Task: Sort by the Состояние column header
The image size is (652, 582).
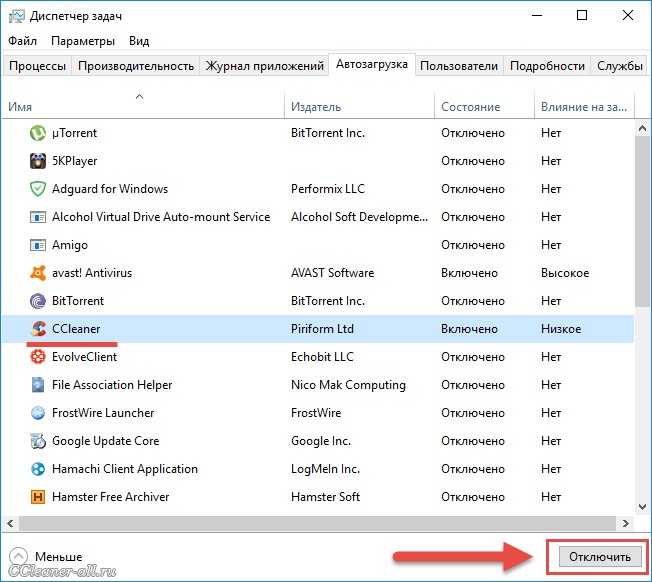Action: point(470,107)
